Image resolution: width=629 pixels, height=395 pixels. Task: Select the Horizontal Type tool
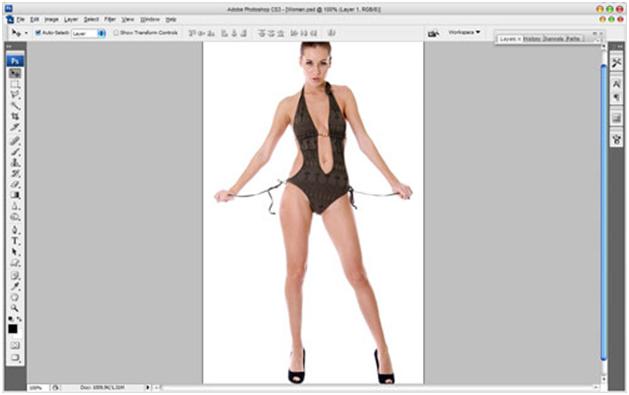pos(15,241)
